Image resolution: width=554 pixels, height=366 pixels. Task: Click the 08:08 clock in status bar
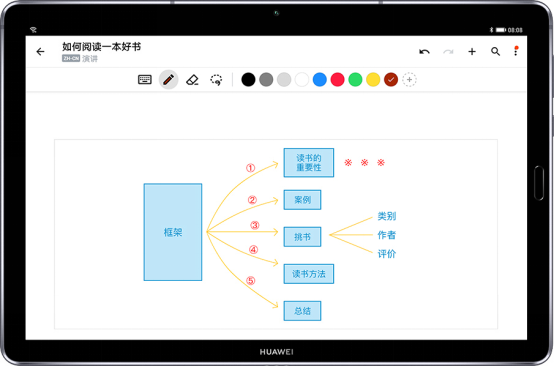click(x=515, y=30)
